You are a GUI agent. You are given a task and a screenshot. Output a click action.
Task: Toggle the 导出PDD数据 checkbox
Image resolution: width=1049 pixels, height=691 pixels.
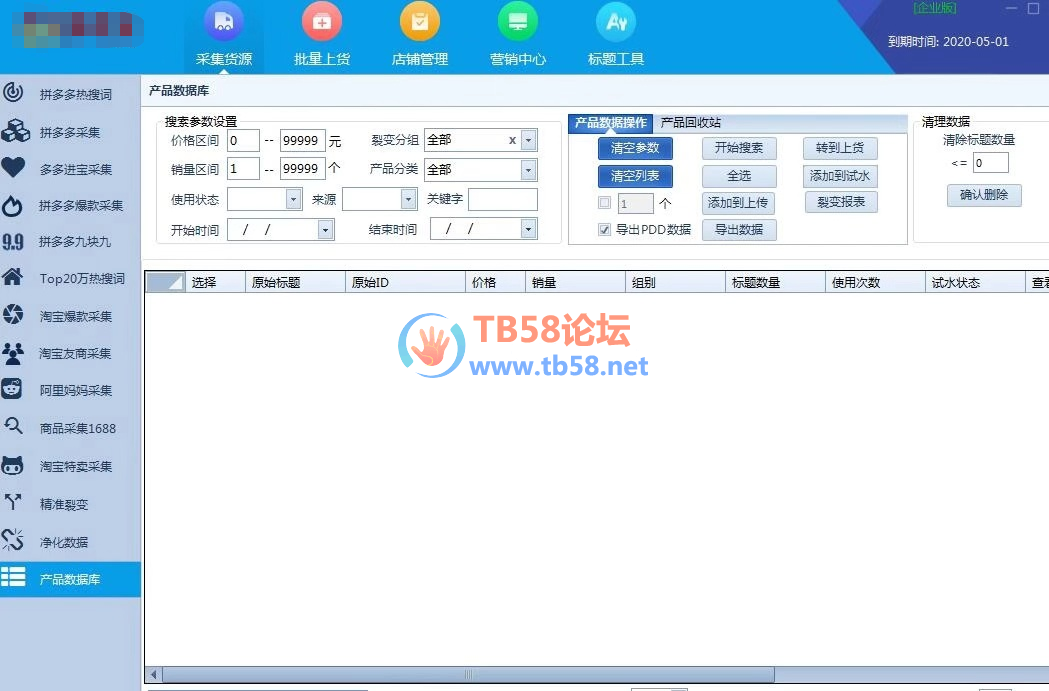click(x=604, y=229)
